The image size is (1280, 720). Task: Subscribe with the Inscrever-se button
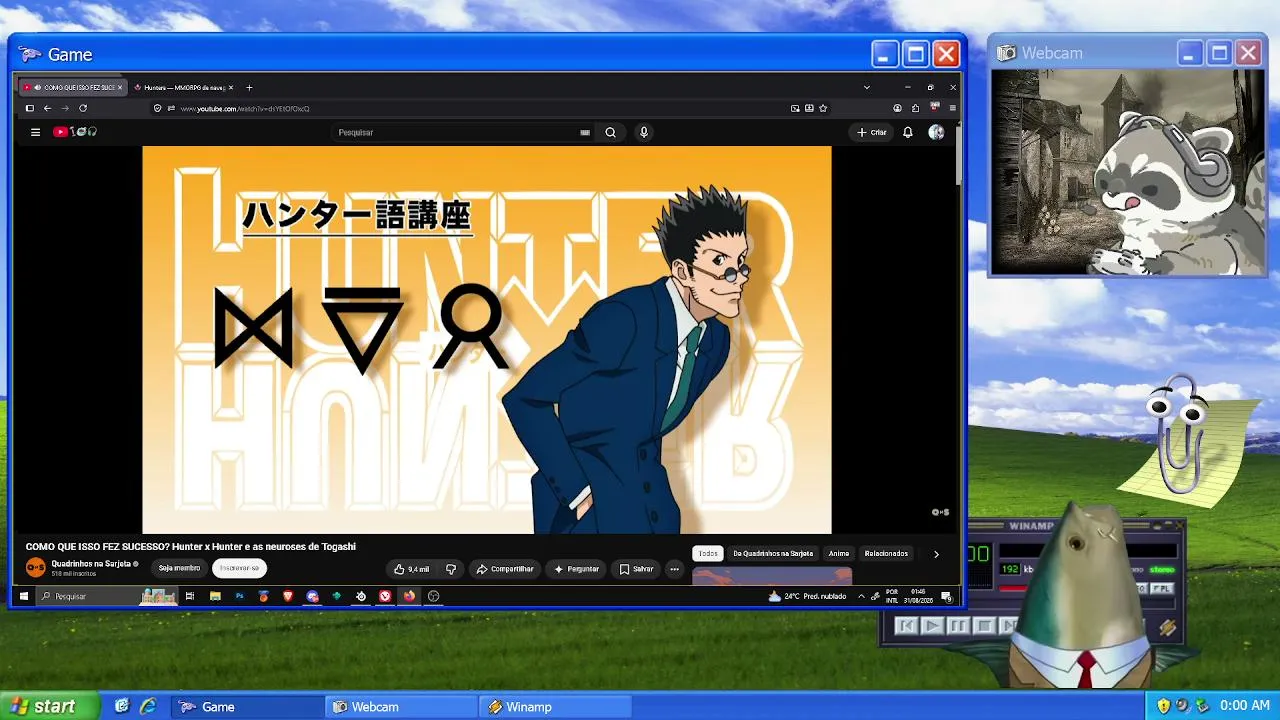pyautogui.click(x=240, y=568)
